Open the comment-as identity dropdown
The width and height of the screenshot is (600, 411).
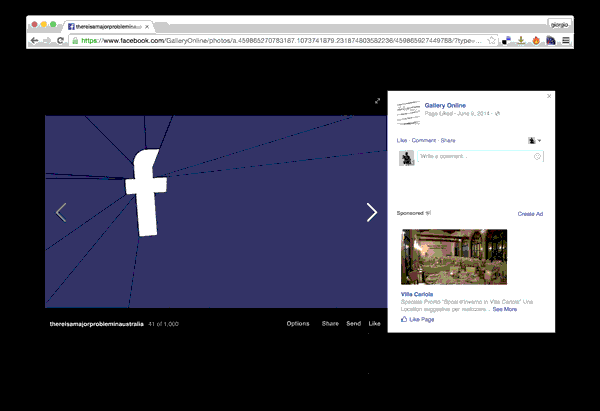(534, 140)
